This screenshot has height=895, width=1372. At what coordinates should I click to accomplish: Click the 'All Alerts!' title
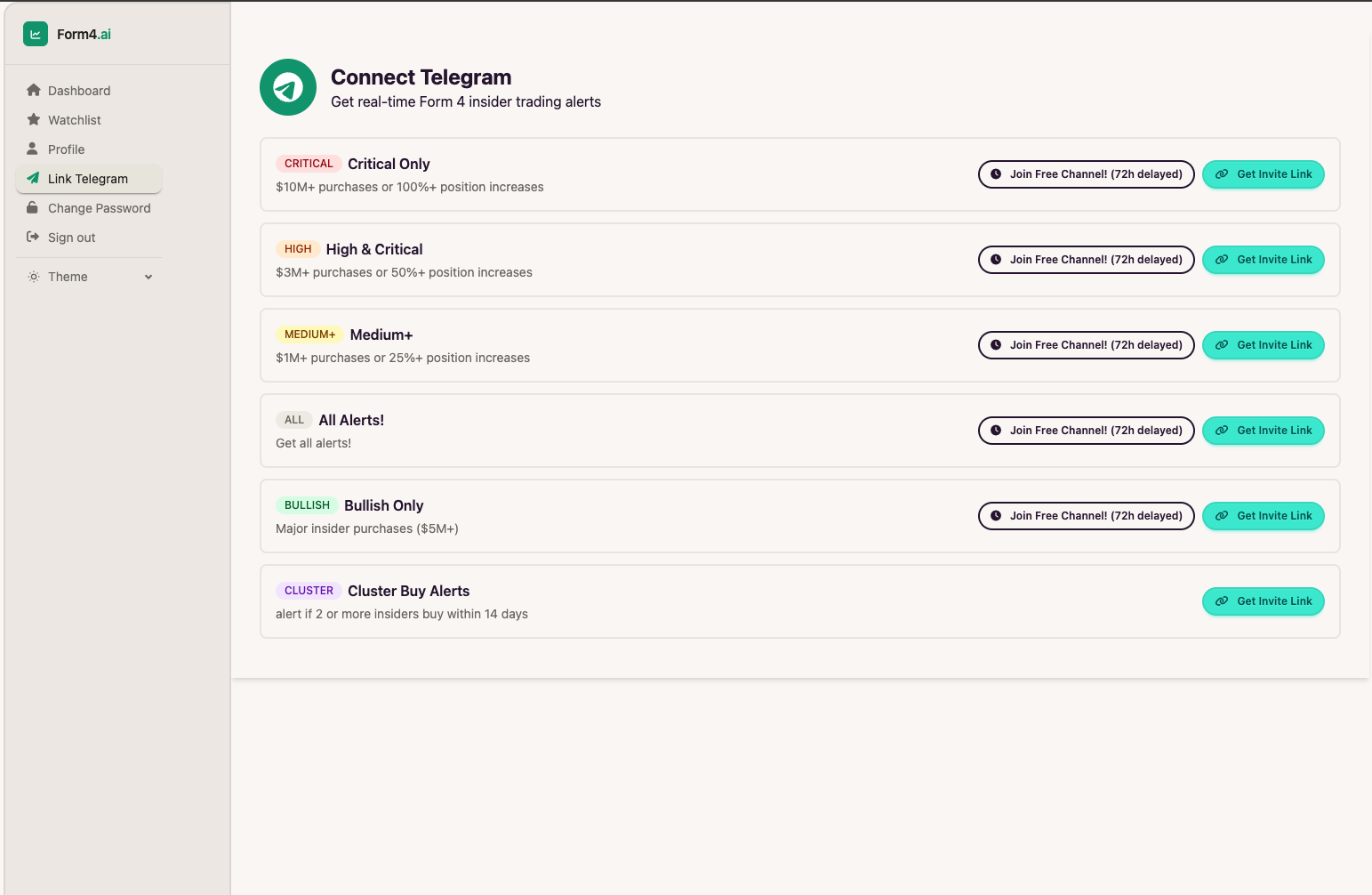point(351,420)
